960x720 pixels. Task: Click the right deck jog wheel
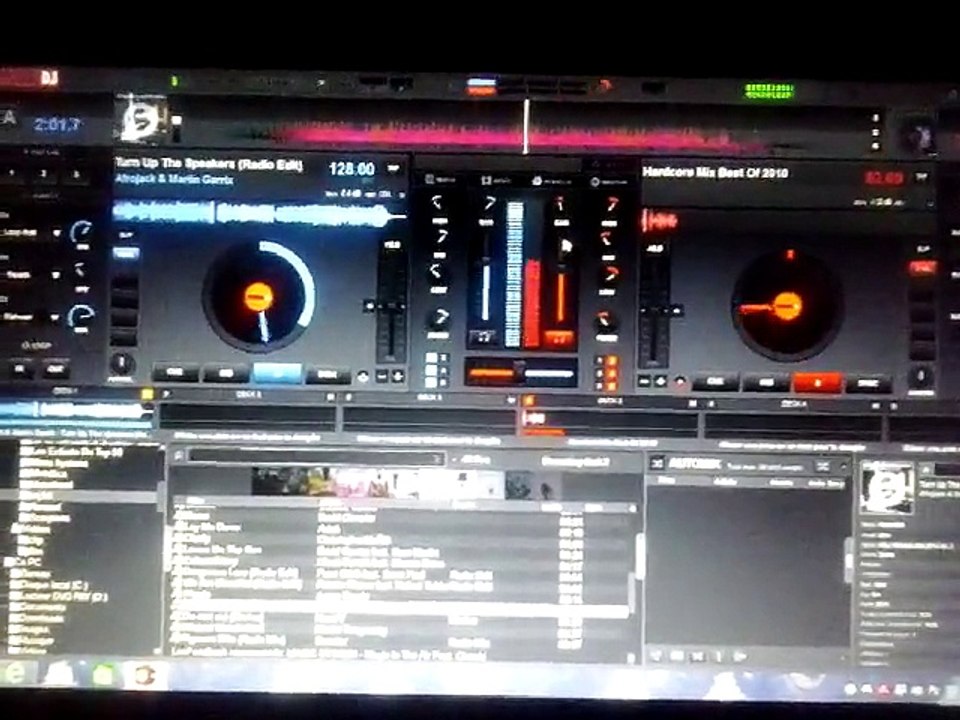(x=787, y=306)
